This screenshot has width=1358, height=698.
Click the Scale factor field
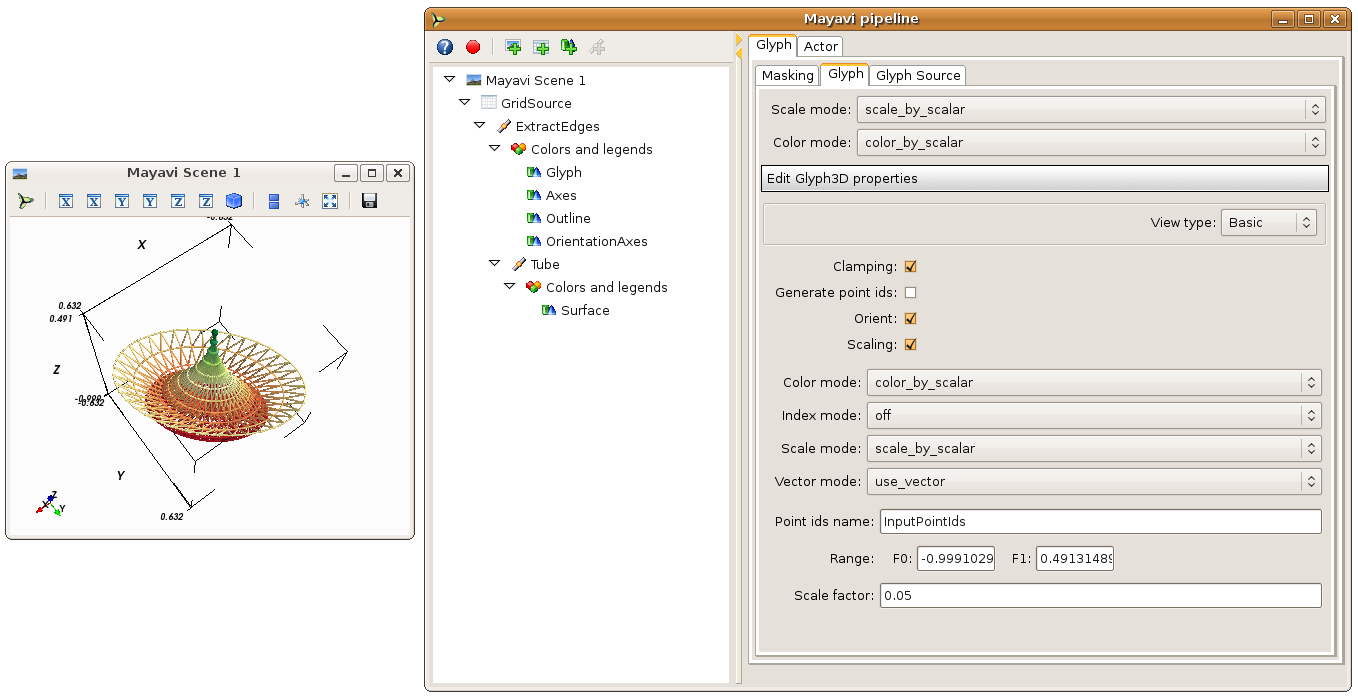[x=1100, y=596]
